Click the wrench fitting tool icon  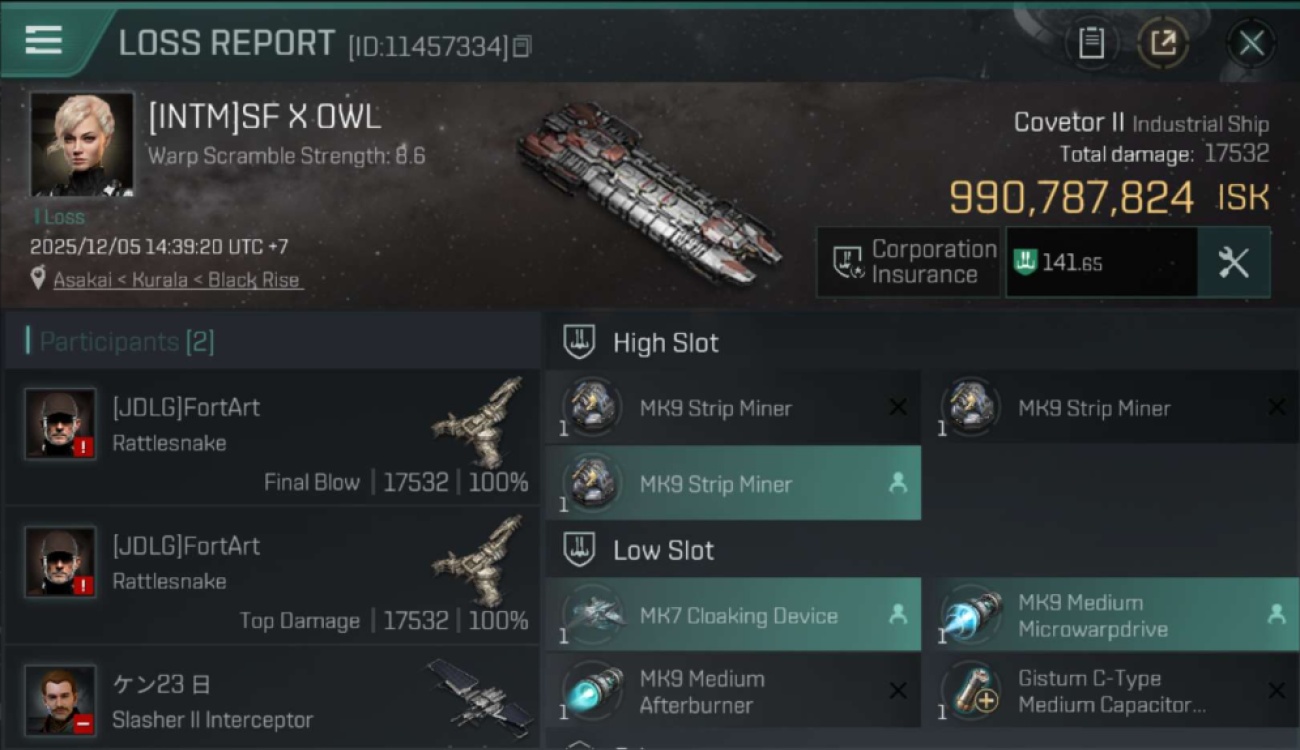[1234, 262]
